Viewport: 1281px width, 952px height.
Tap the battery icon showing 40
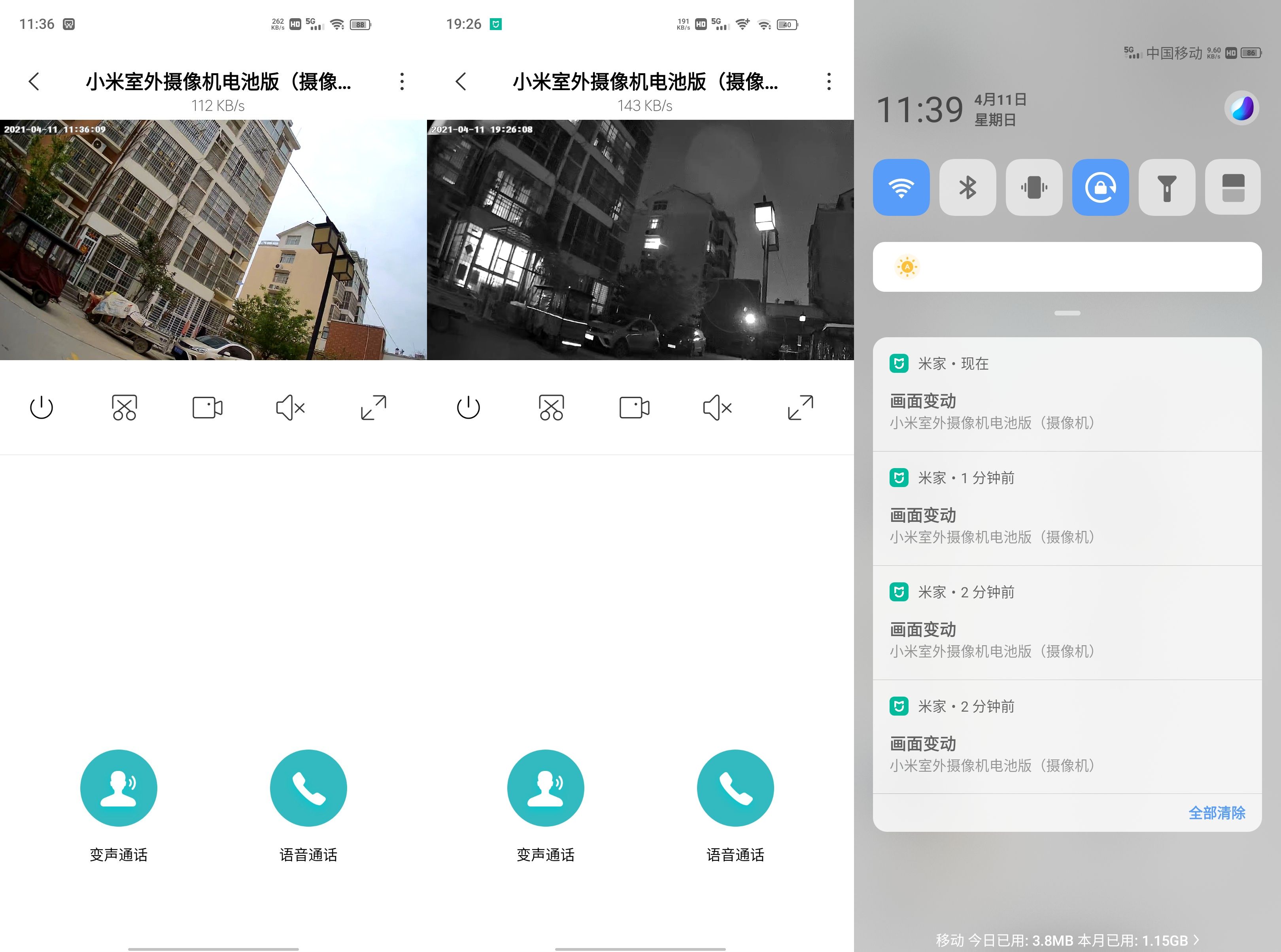tap(787, 24)
